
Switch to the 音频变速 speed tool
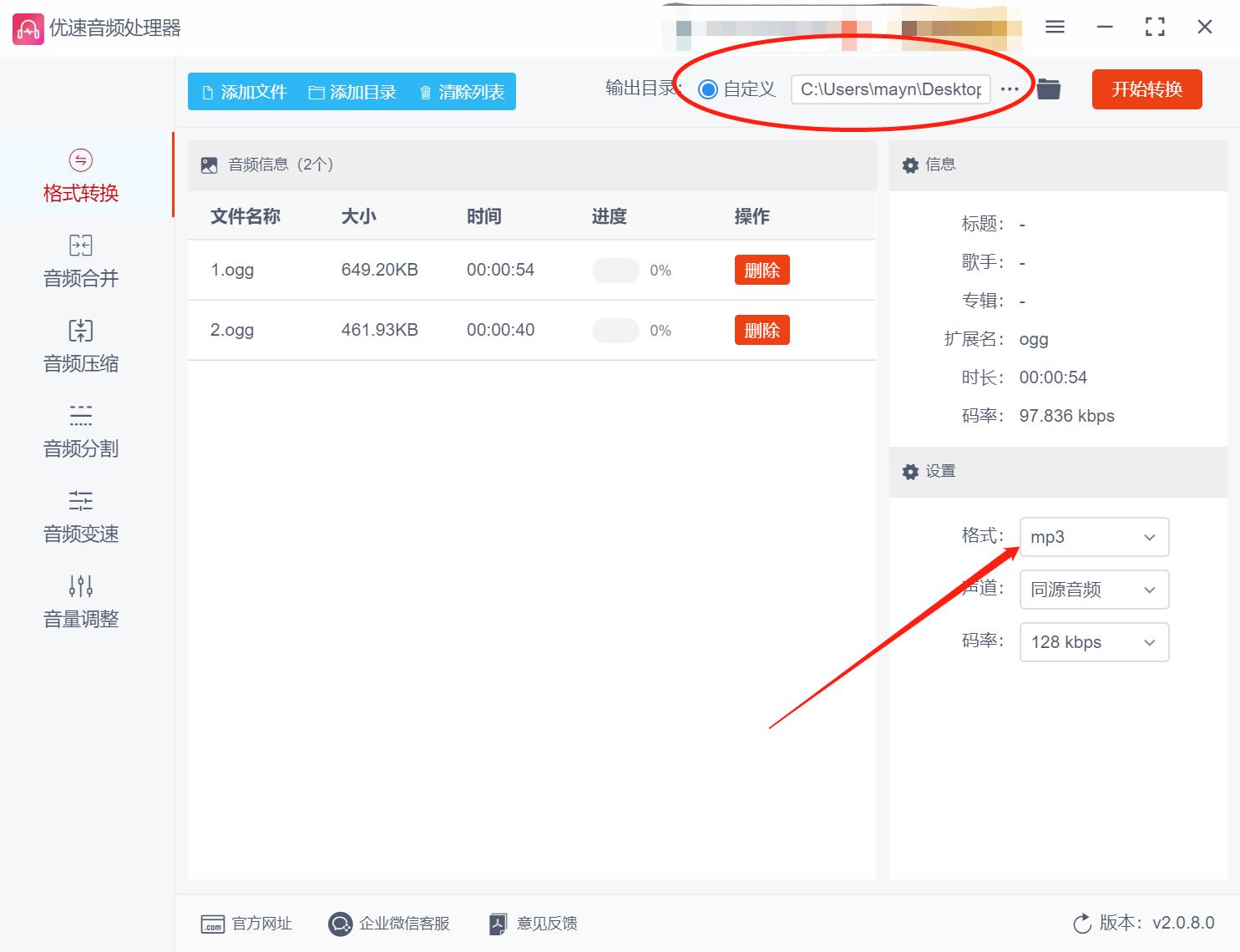[80, 517]
